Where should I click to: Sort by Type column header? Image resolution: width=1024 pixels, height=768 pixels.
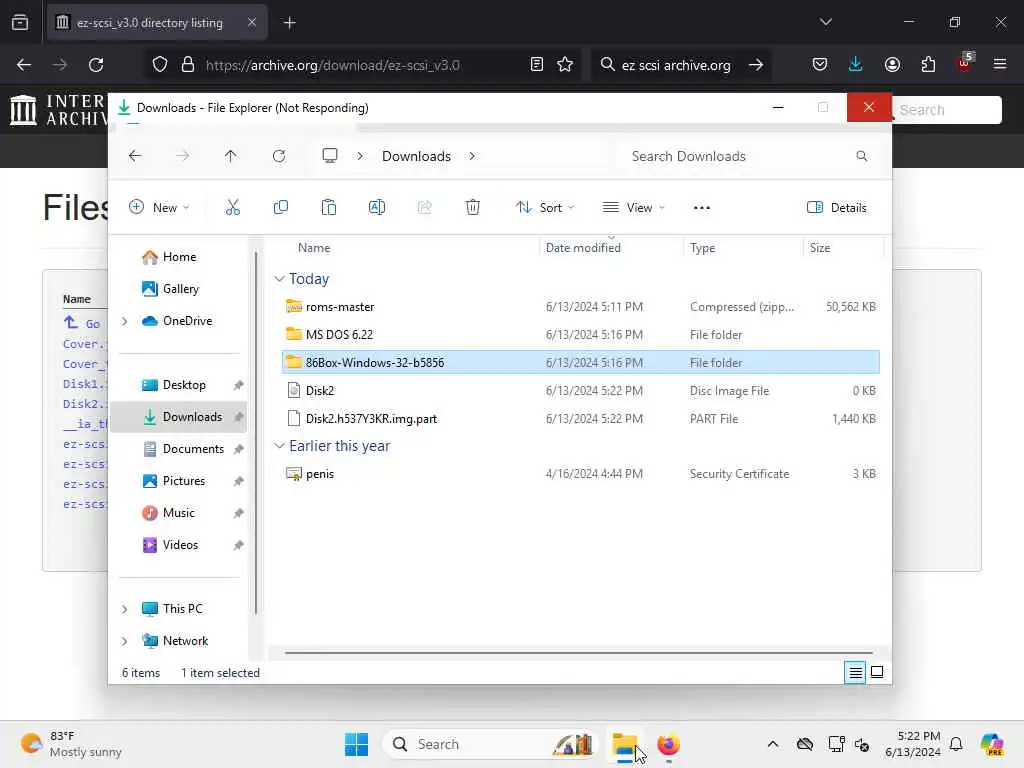[x=703, y=248]
